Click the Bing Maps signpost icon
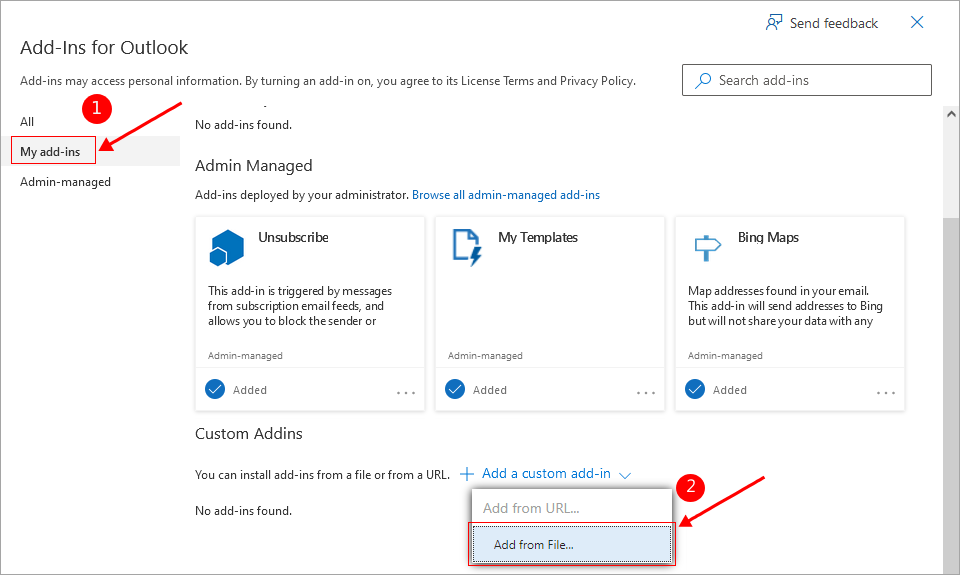Image resolution: width=960 pixels, height=575 pixels. click(706, 246)
